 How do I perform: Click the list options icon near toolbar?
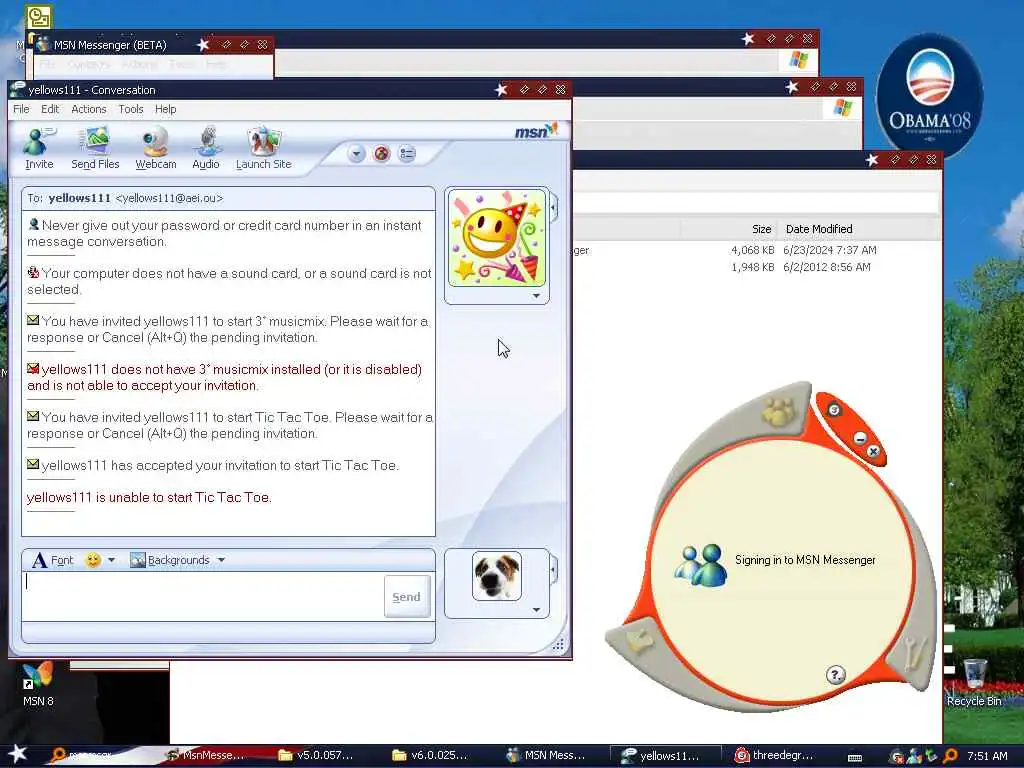click(407, 154)
